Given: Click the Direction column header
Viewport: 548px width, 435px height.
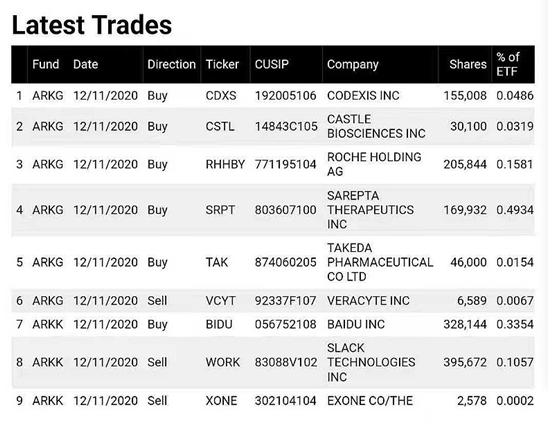Looking at the screenshot, I should pyautogui.click(x=172, y=64).
